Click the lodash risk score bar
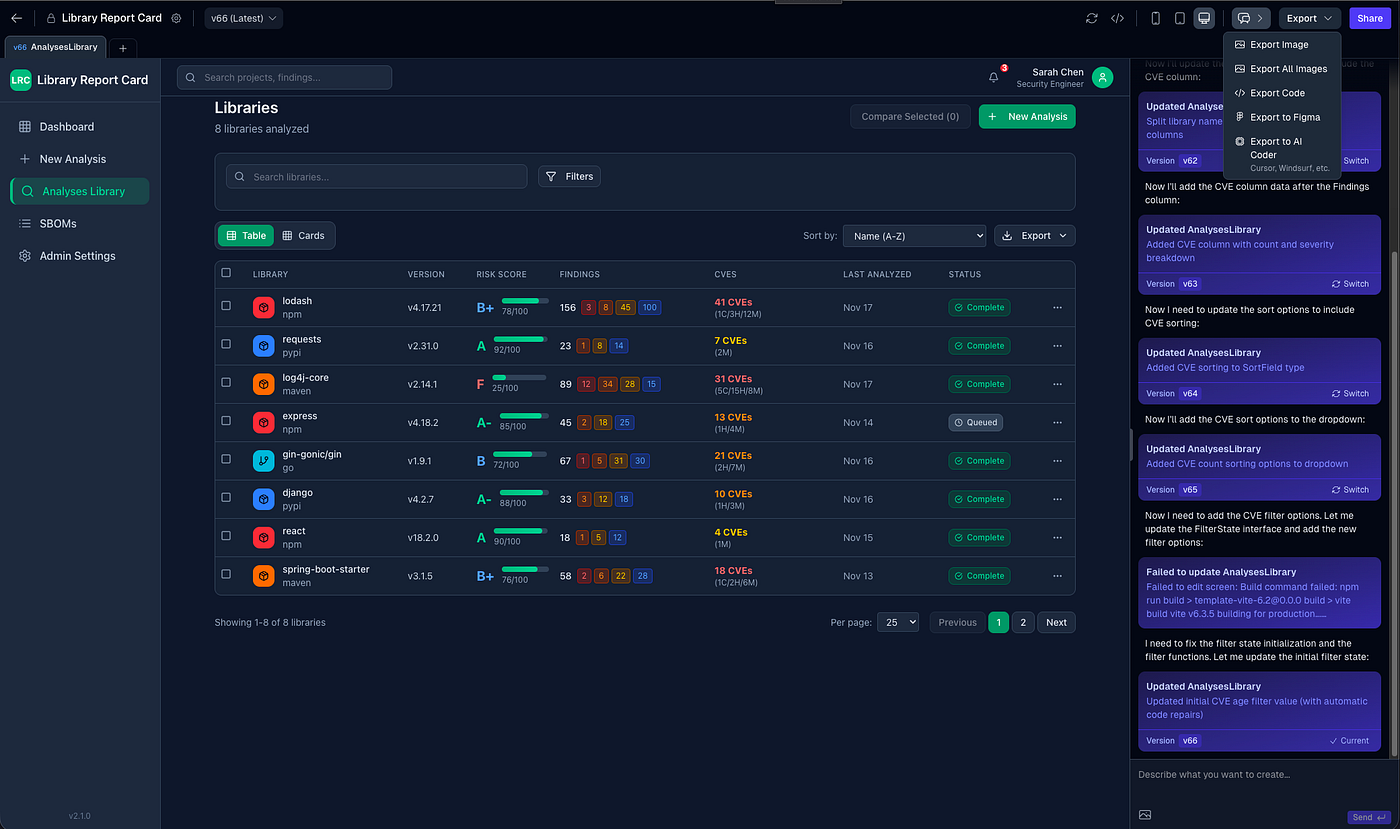Image resolution: width=1400 pixels, height=829 pixels. (525, 301)
